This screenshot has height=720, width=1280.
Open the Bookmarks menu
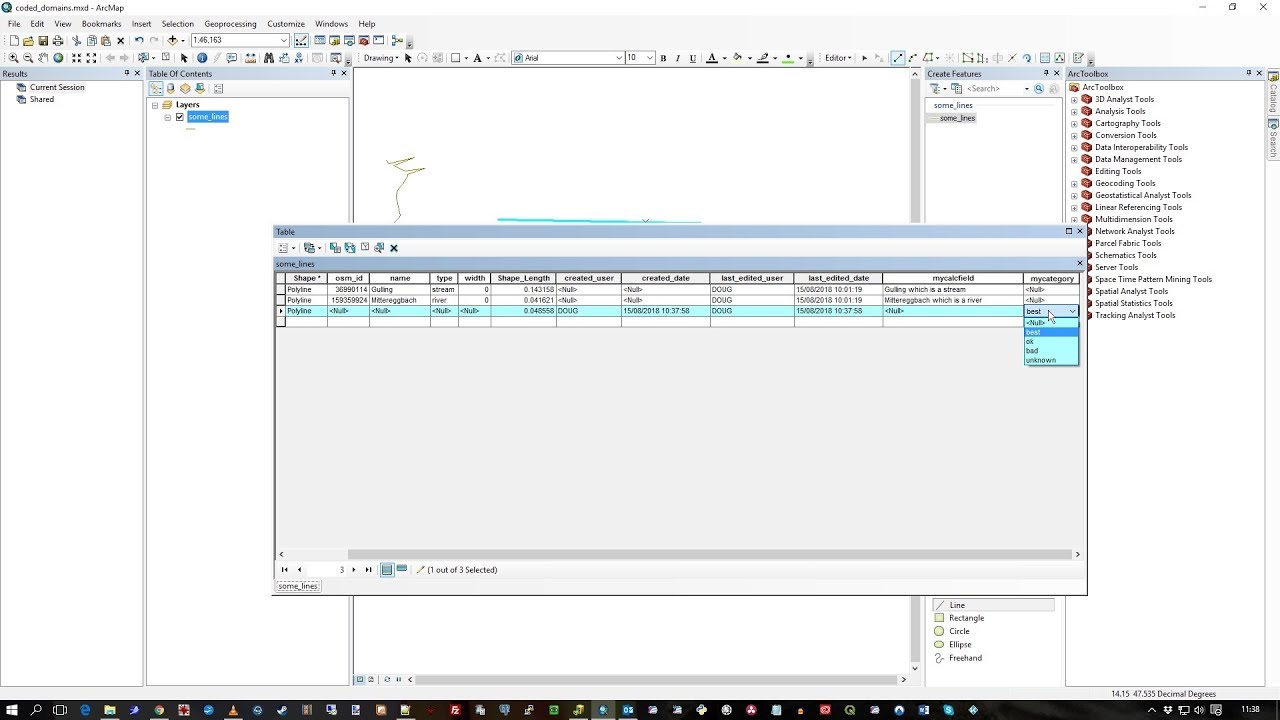tap(101, 24)
